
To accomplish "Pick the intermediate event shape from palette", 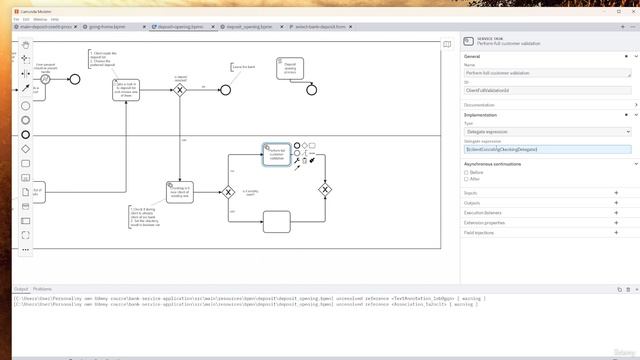I will coord(25,120).
